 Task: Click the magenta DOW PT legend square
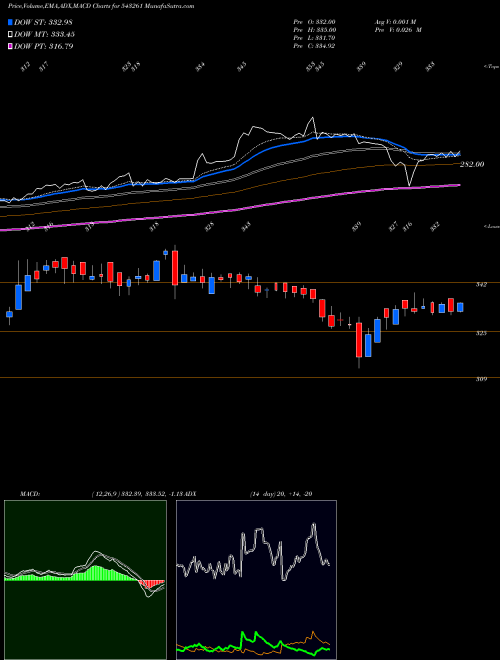(10, 46)
